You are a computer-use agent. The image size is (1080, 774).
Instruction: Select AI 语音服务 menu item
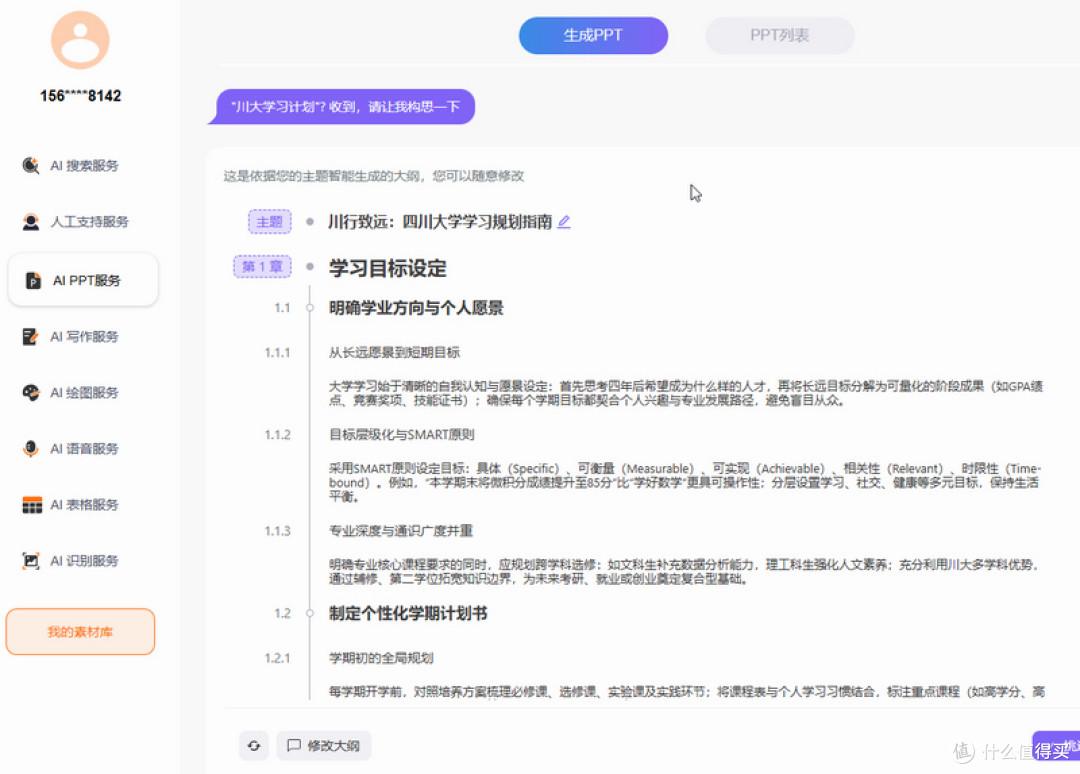point(83,448)
